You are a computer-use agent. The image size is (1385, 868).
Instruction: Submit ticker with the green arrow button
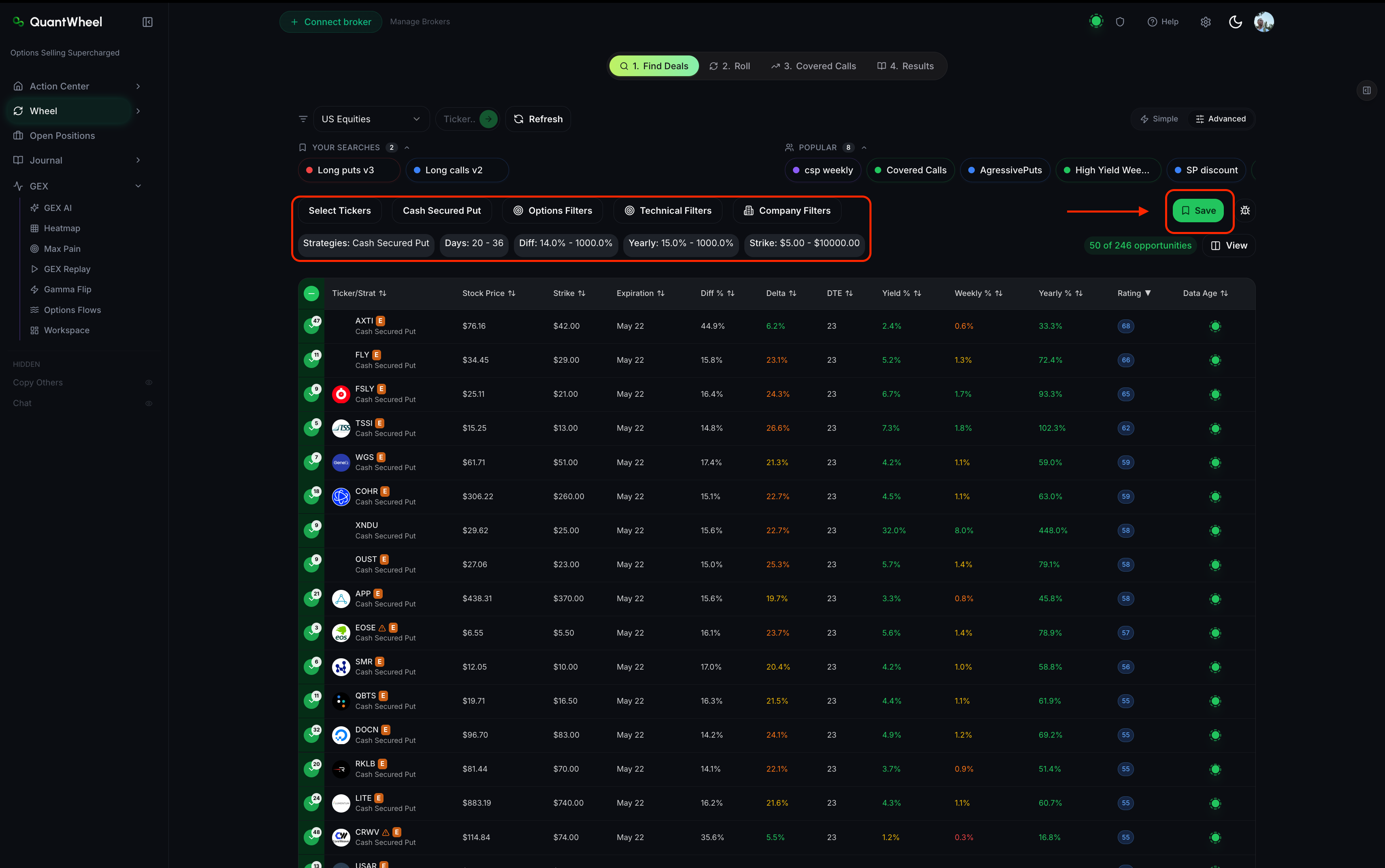tap(488, 119)
